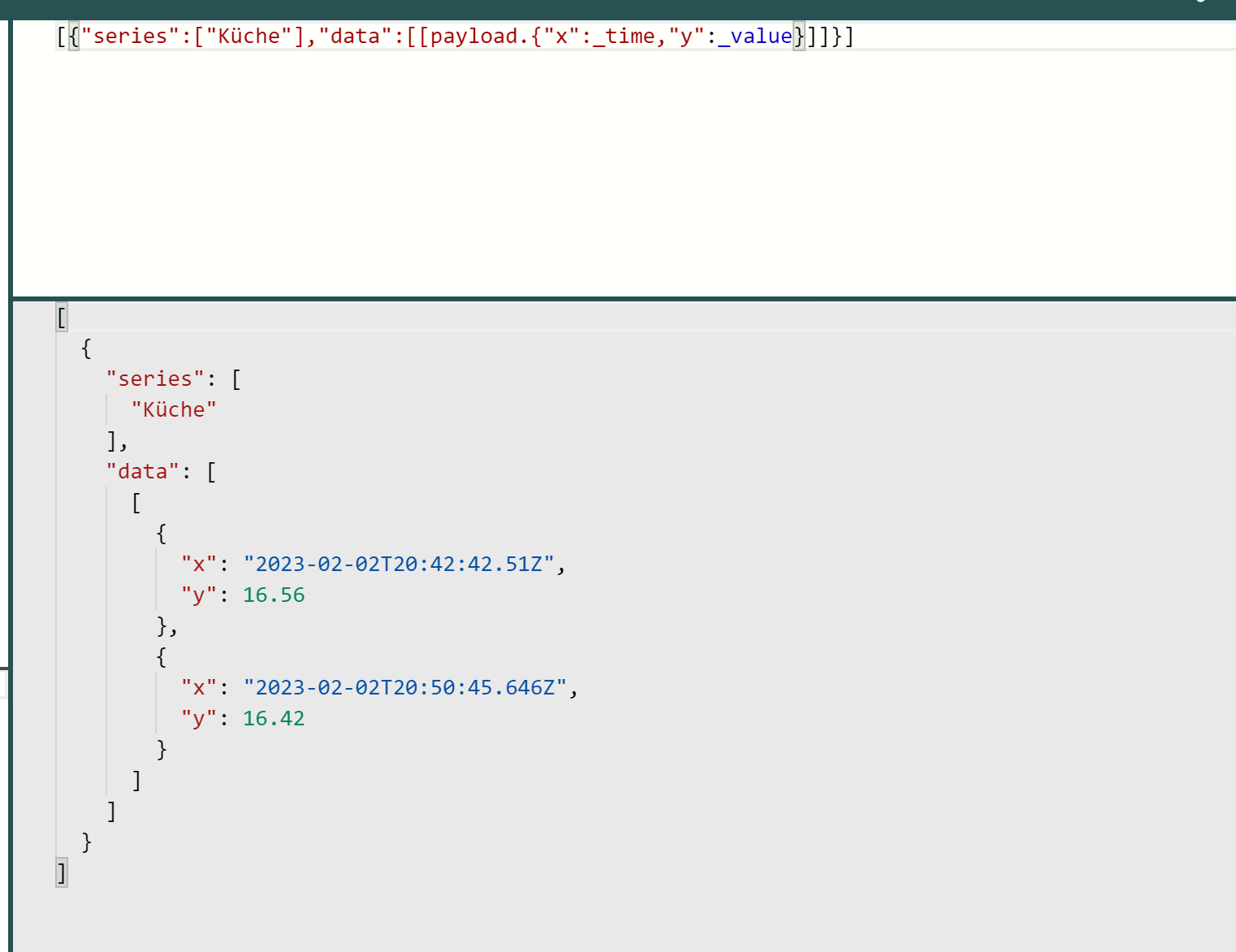Click _time in the expression editor
1236x952 pixels.
[624, 37]
